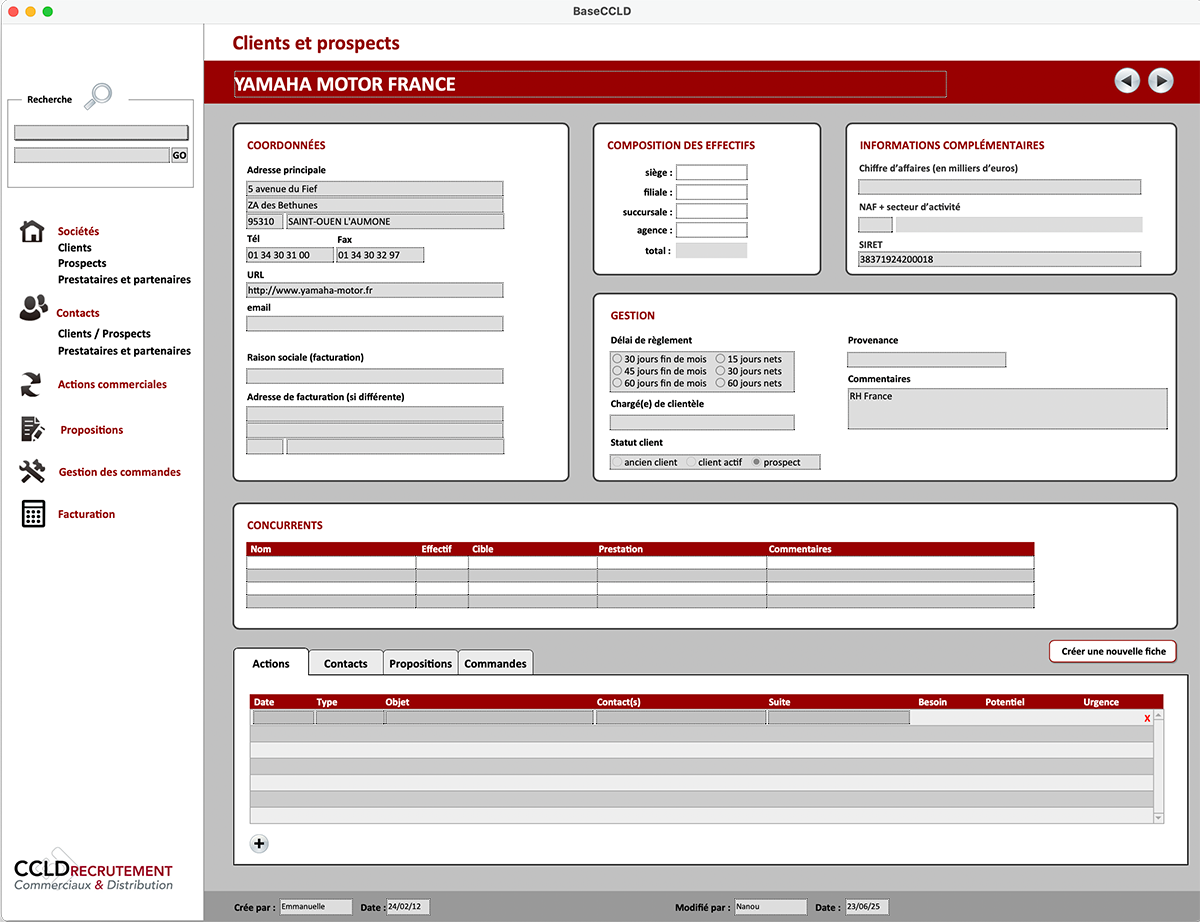
Task: Click the Commentaires box with RH France
Action: point(1007,408)
